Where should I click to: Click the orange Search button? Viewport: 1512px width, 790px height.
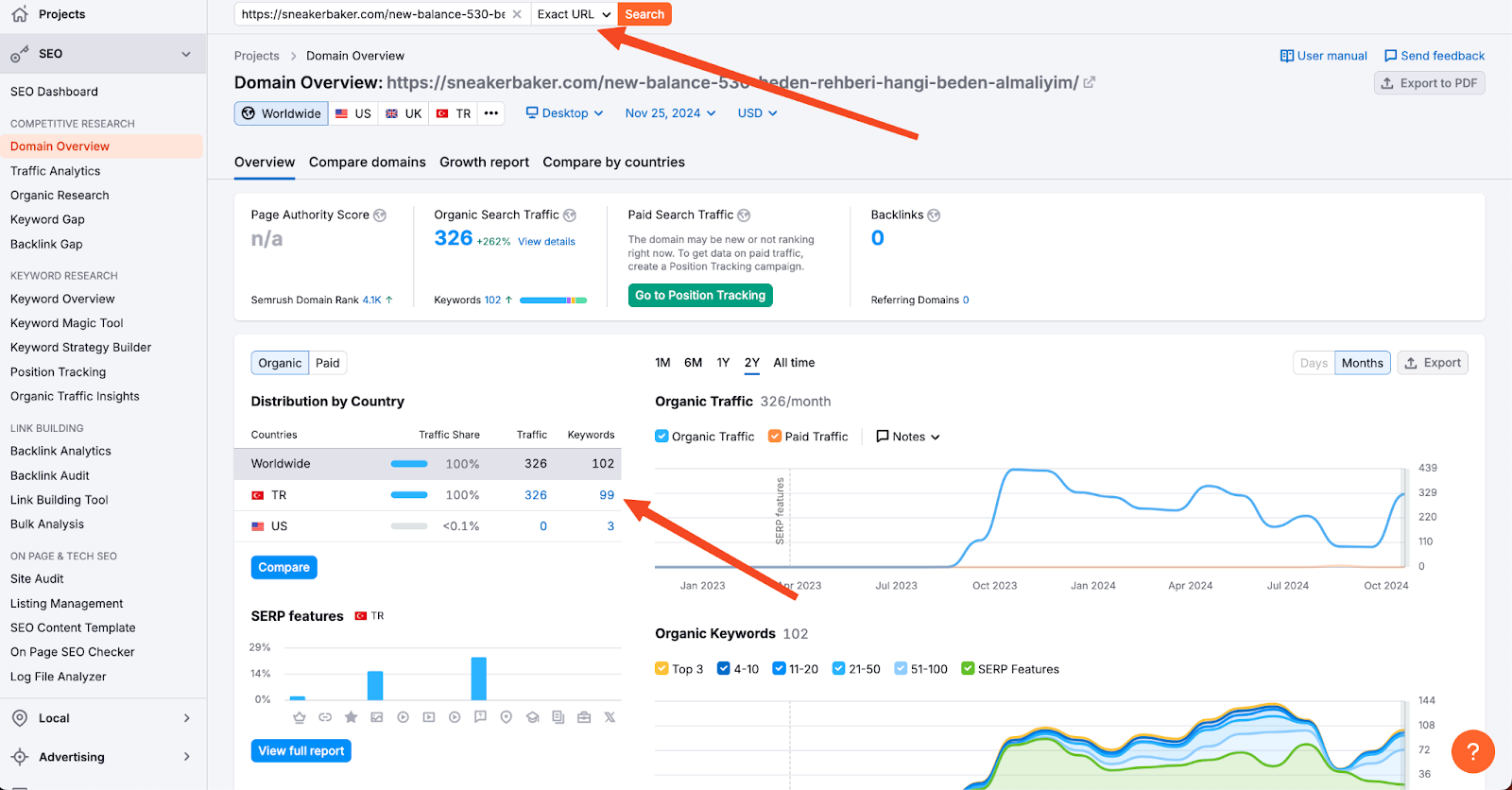coord(644,14)
